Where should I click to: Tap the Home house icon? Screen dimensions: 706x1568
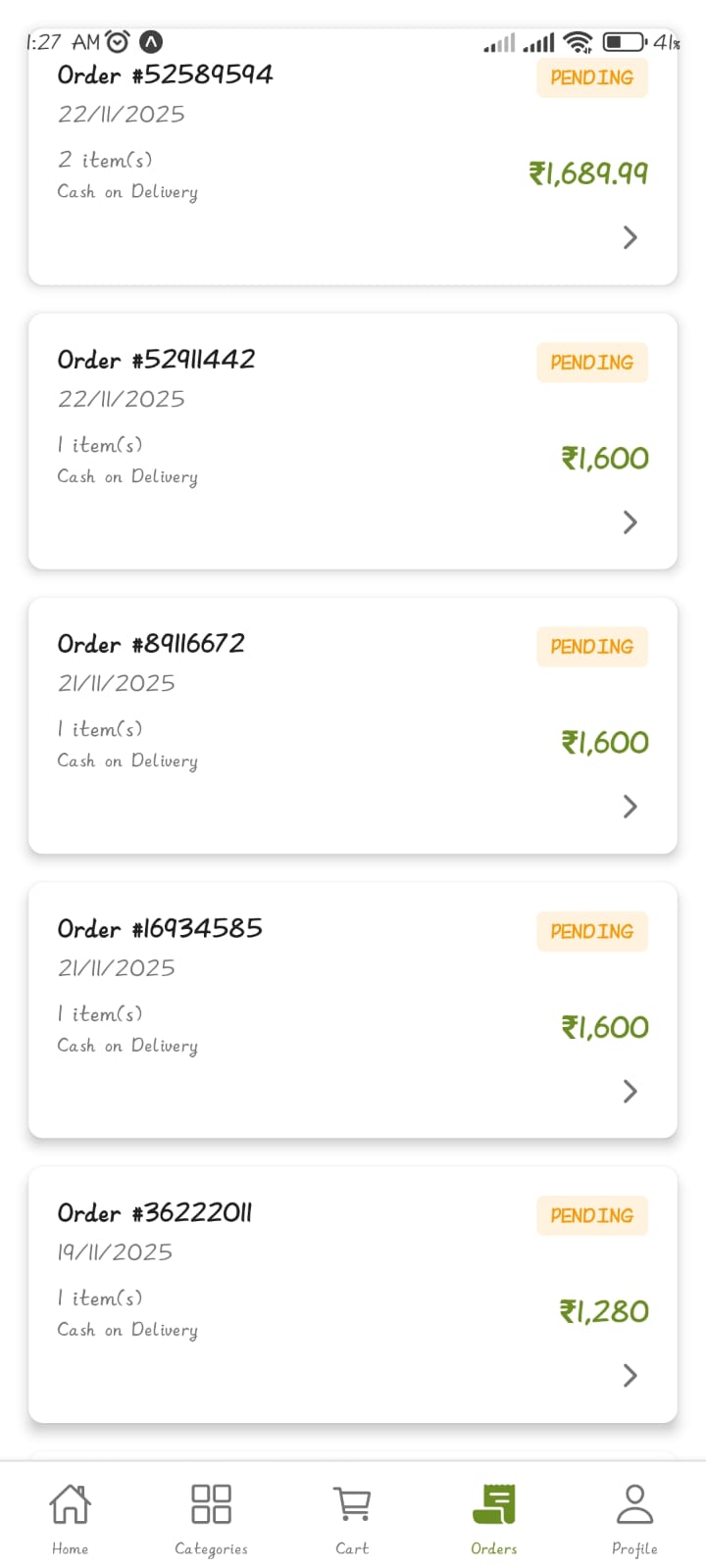(x=70, y=1504)
